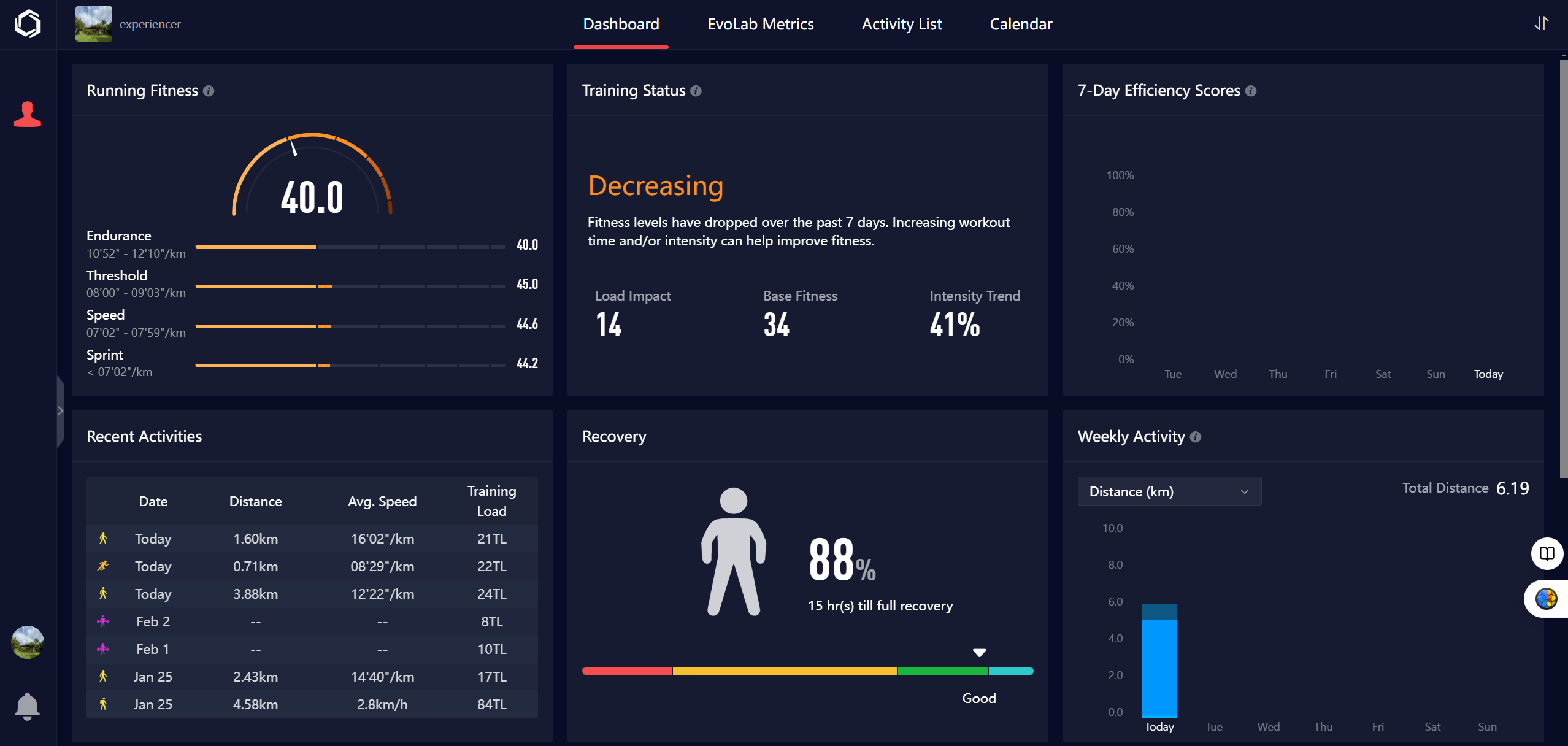Open the Activity List tab
Screen dimensions: 1568x746
click(901, 24)
